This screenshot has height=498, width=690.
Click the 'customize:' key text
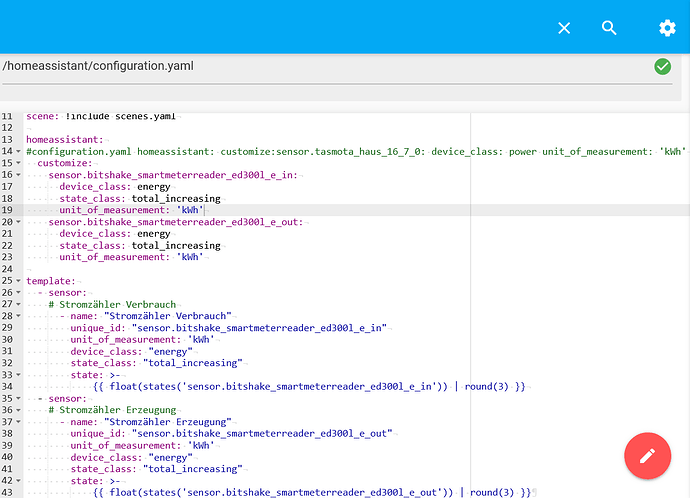pyautogui.click(x=65, y=163)
